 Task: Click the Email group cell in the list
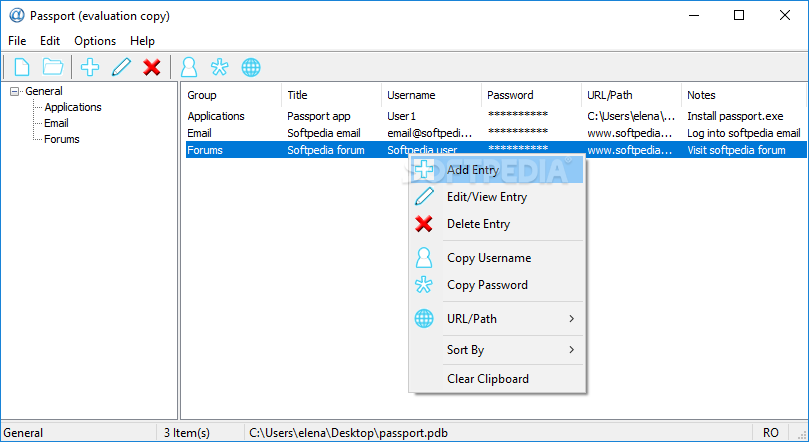[x=199, y=133]
